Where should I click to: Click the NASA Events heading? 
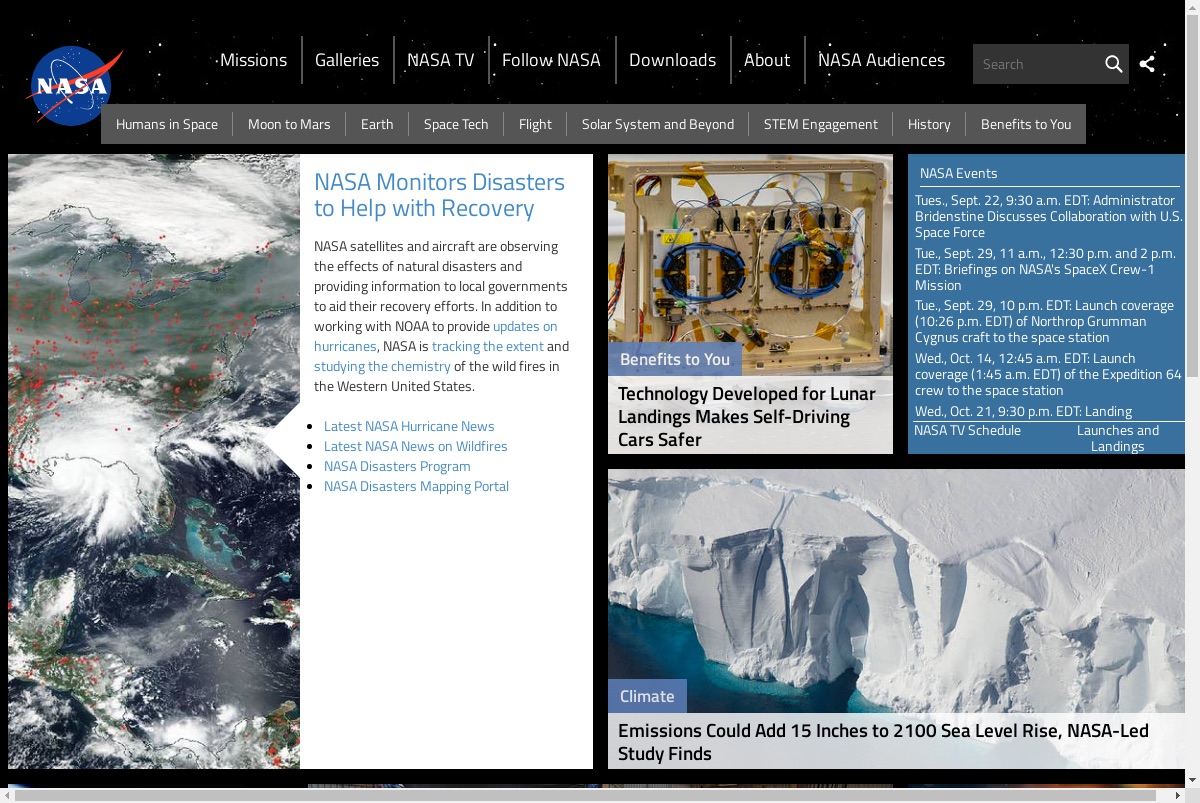pyautogui.click(x=959, y=173)
